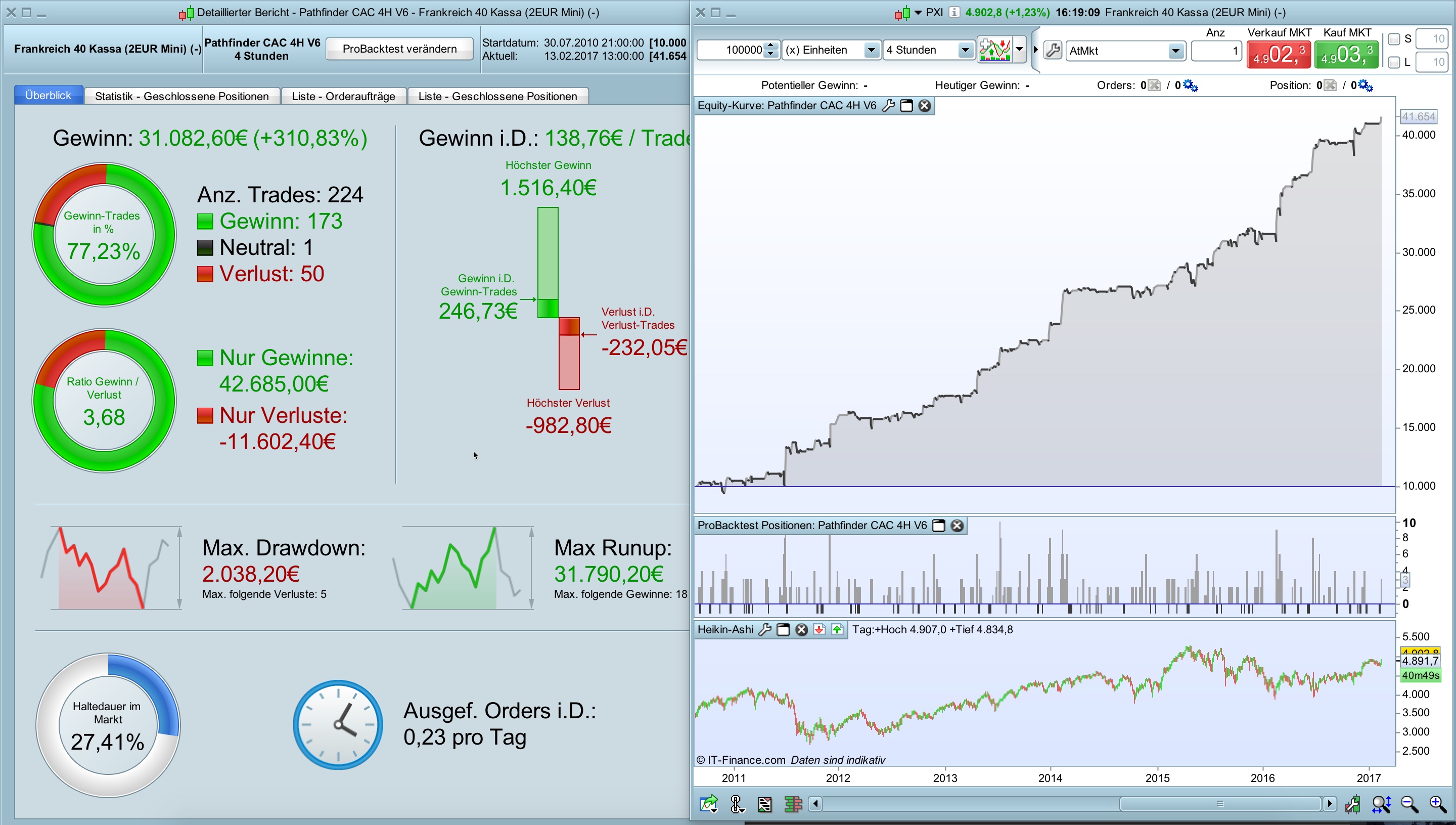Click the Anz quantity input field
Image resolution: width=1456 pixels, height=825 pixels.
click(1216, 51)
